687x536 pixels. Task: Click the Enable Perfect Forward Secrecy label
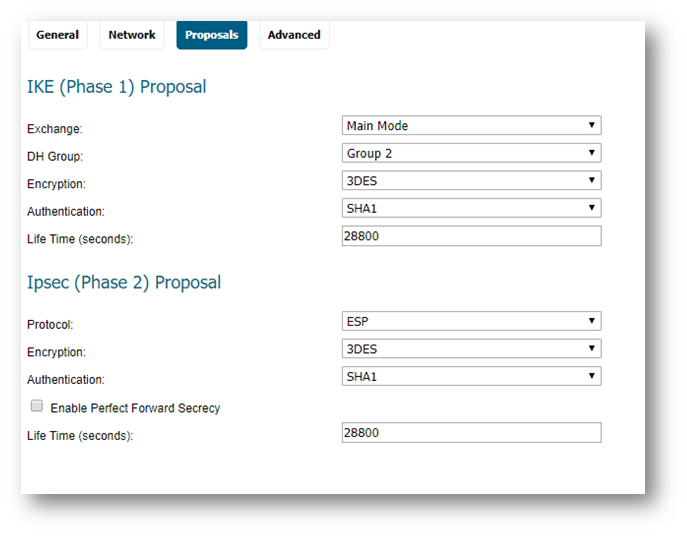[135, 408]
